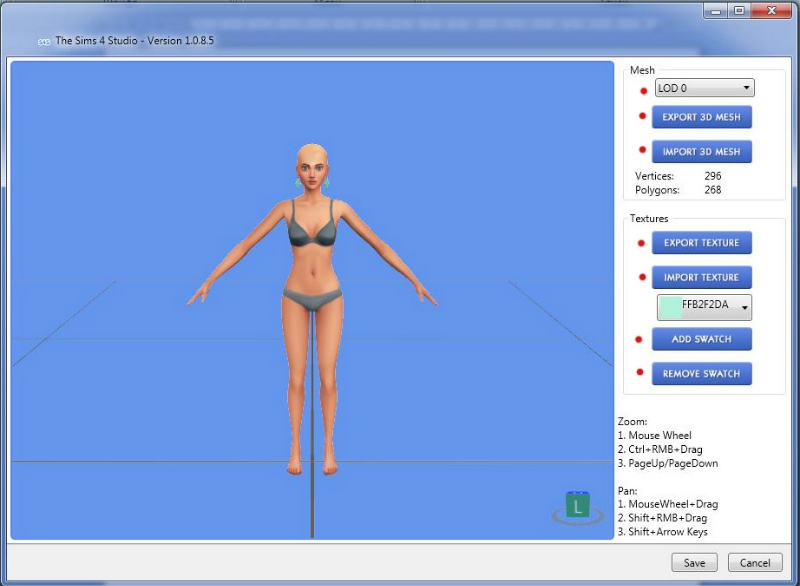This screenshot has height=586, width=800.
Task: Click the 'PageUp/PageDown' instruction text
Action: click(x=673, y=463)
